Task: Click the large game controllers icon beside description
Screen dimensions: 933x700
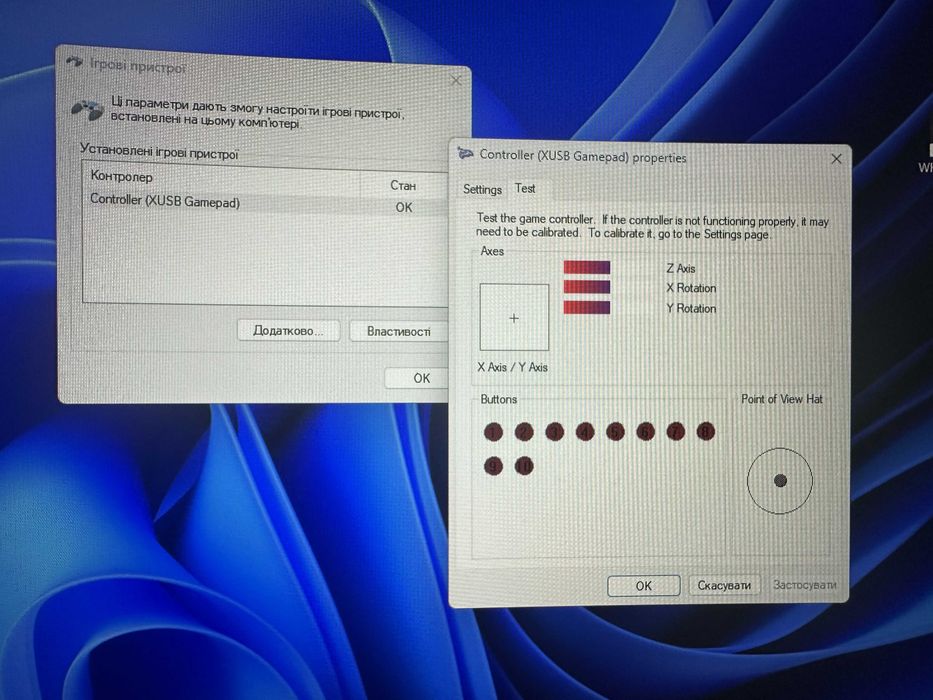Action: [87, 110]
